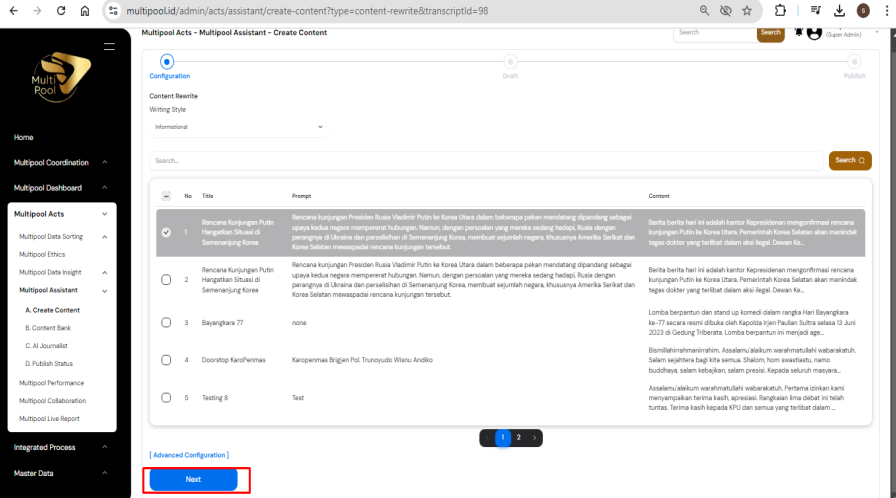This screenshot has width=896, height=498.
Task: Open the user account dropdown arrow
Action: click(877, 32)
